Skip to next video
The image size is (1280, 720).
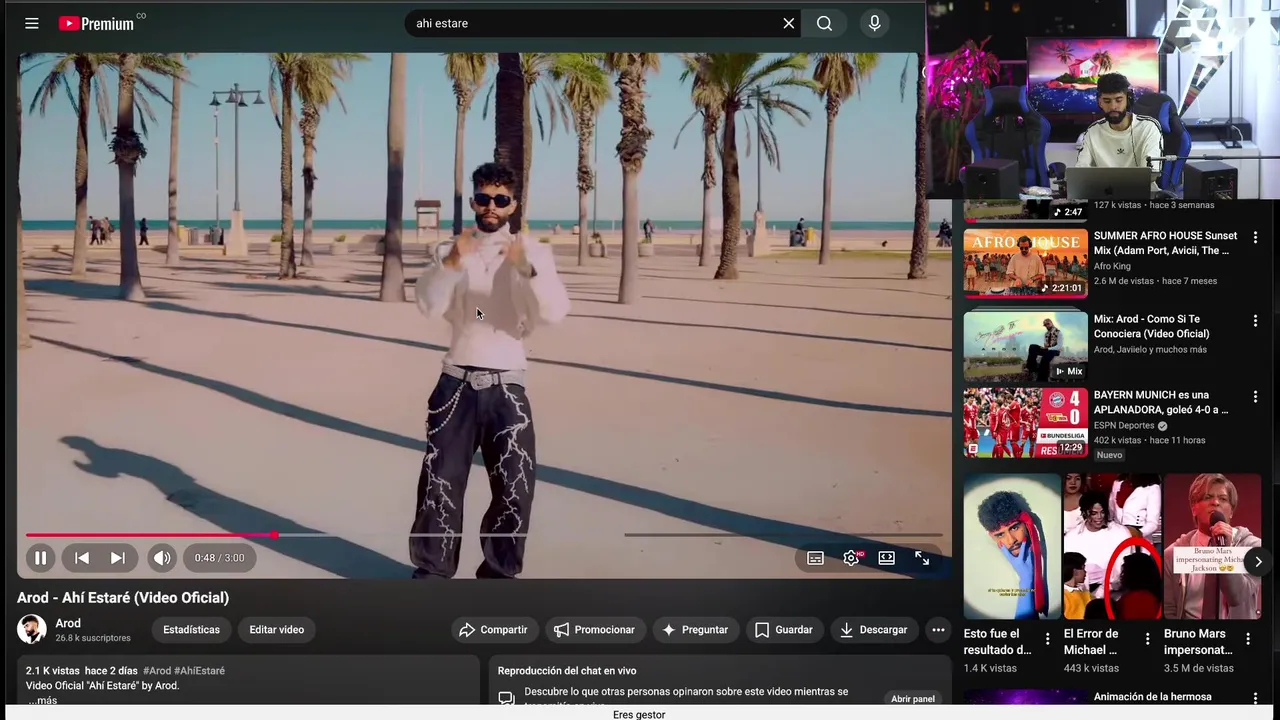[118, 558]
